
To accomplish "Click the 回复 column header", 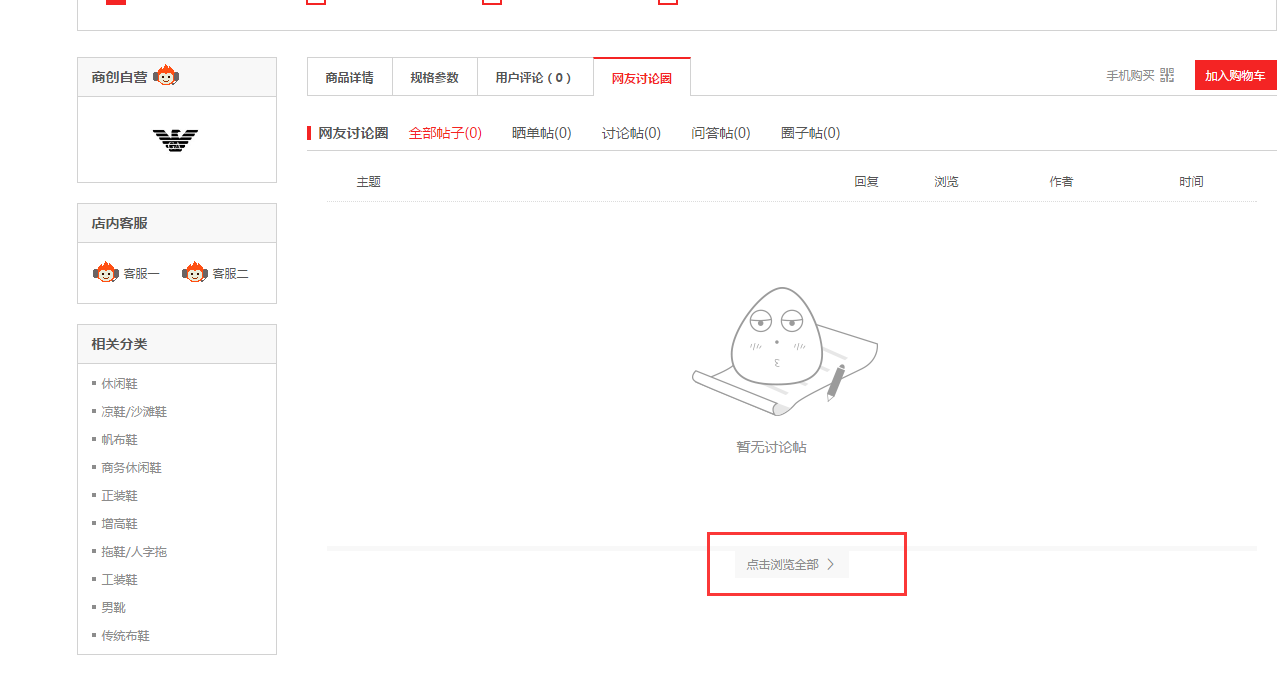I will click(x=866, y=182).
